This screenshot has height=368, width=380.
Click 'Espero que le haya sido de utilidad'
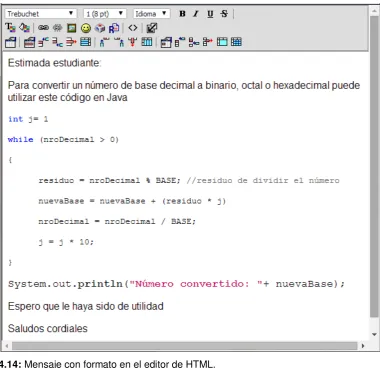click(x=86, y=306)
